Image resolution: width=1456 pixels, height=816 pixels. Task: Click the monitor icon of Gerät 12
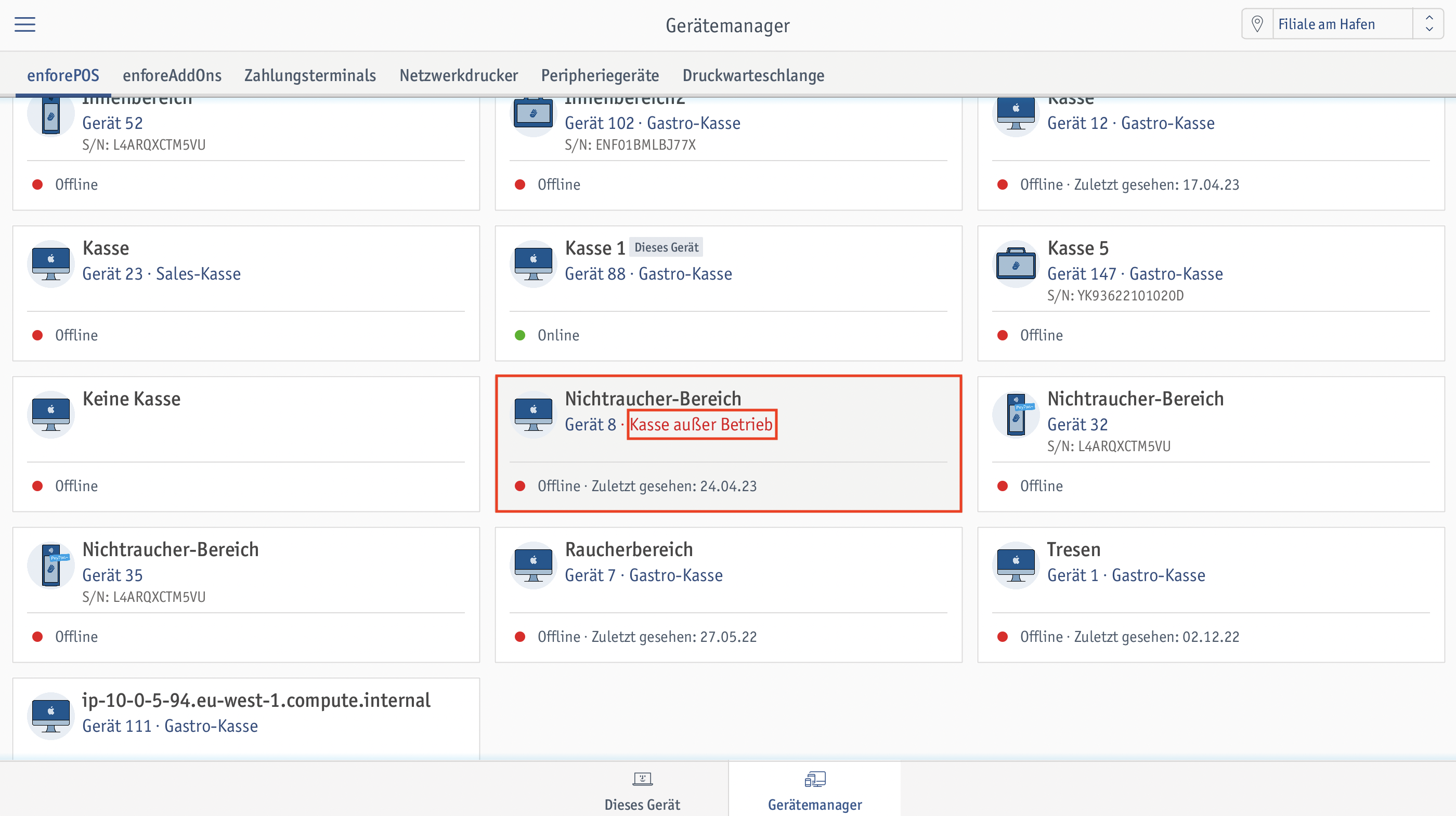(x=1016, y=115)
